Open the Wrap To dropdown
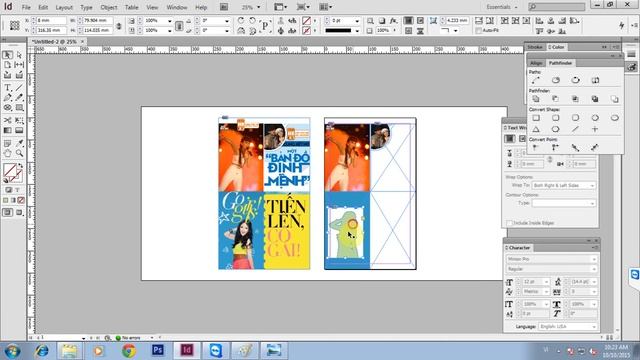640x360 pixels. point(564,185)
